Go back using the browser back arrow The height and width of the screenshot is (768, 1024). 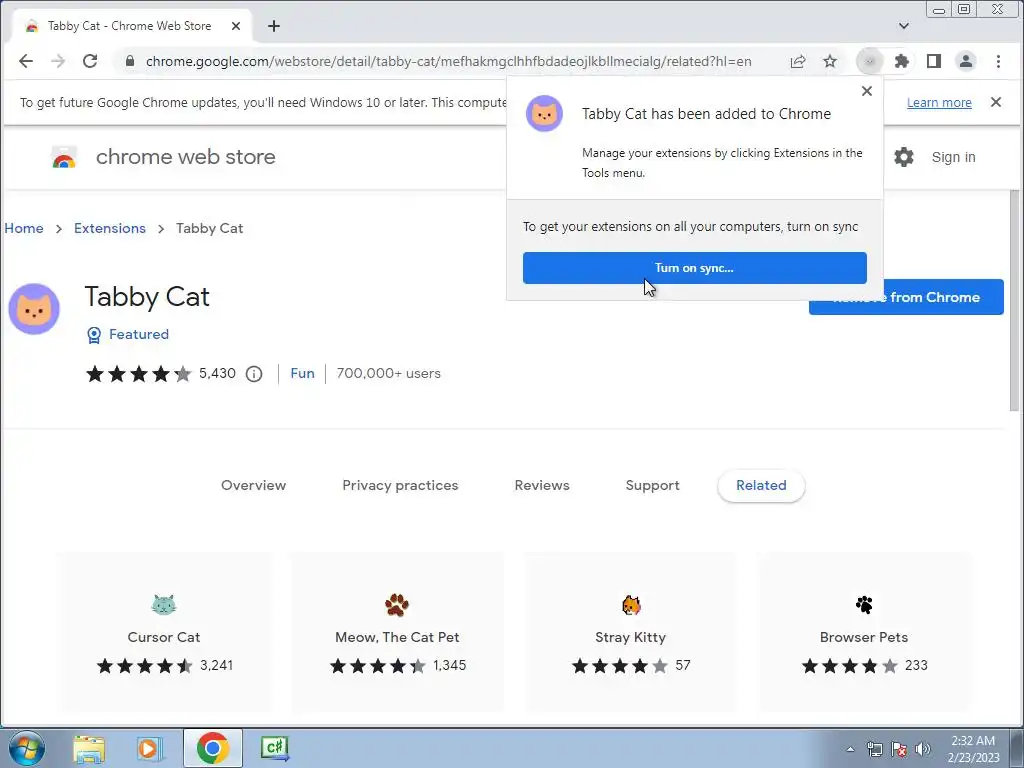(25, 61)
